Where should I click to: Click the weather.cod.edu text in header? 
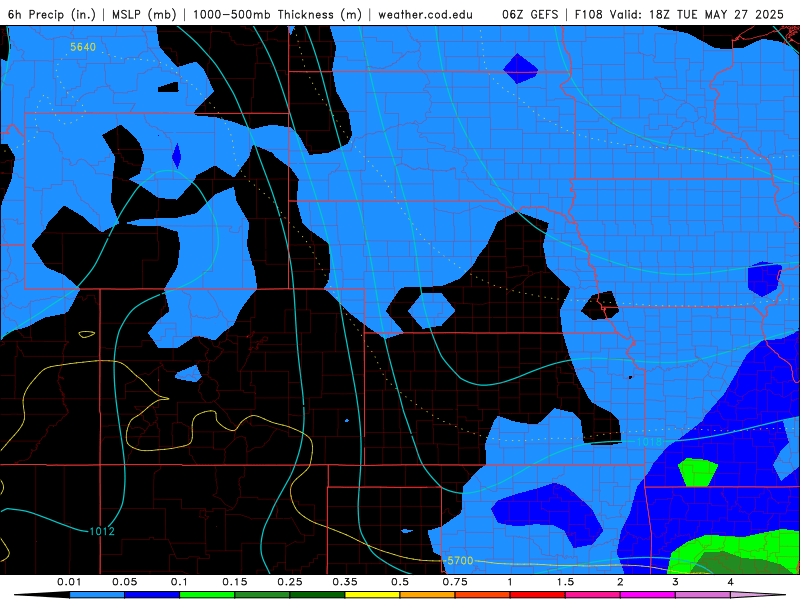(425, 14)
